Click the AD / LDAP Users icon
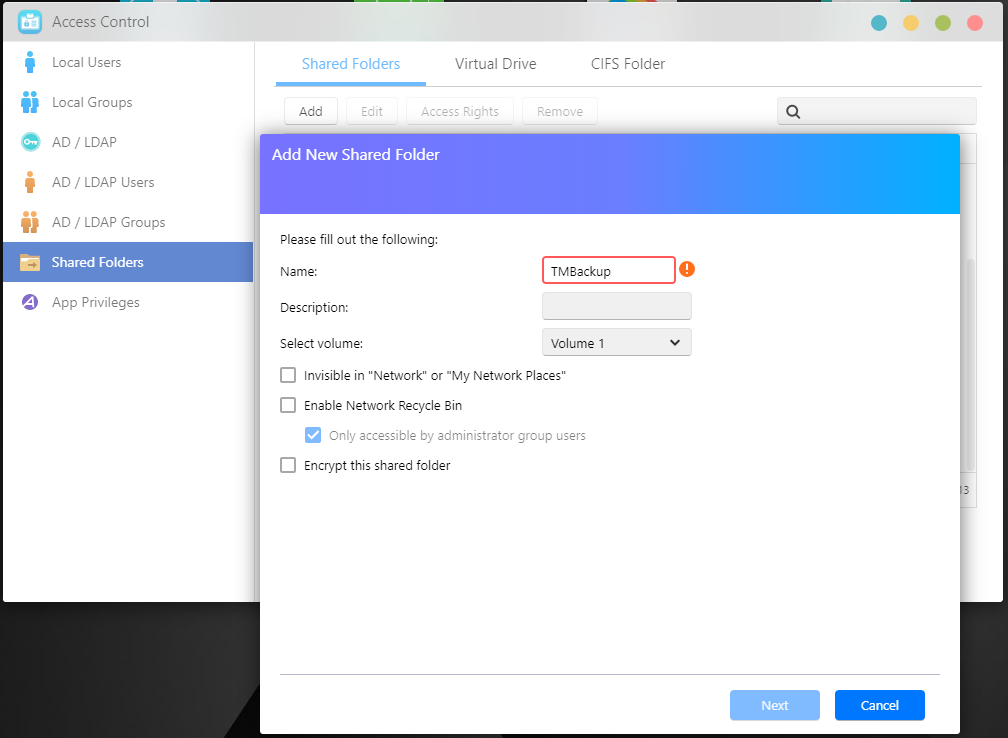 coord(30,182)
